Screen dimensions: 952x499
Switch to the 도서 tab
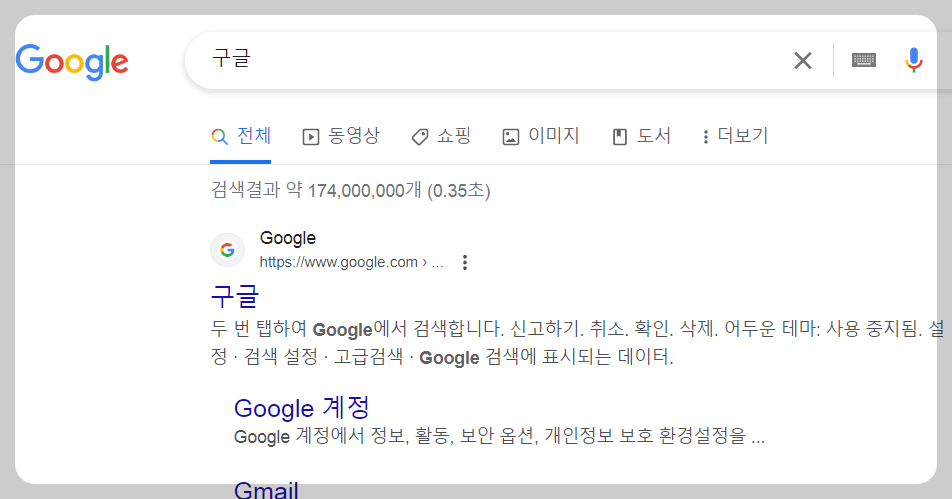point(641,136)
